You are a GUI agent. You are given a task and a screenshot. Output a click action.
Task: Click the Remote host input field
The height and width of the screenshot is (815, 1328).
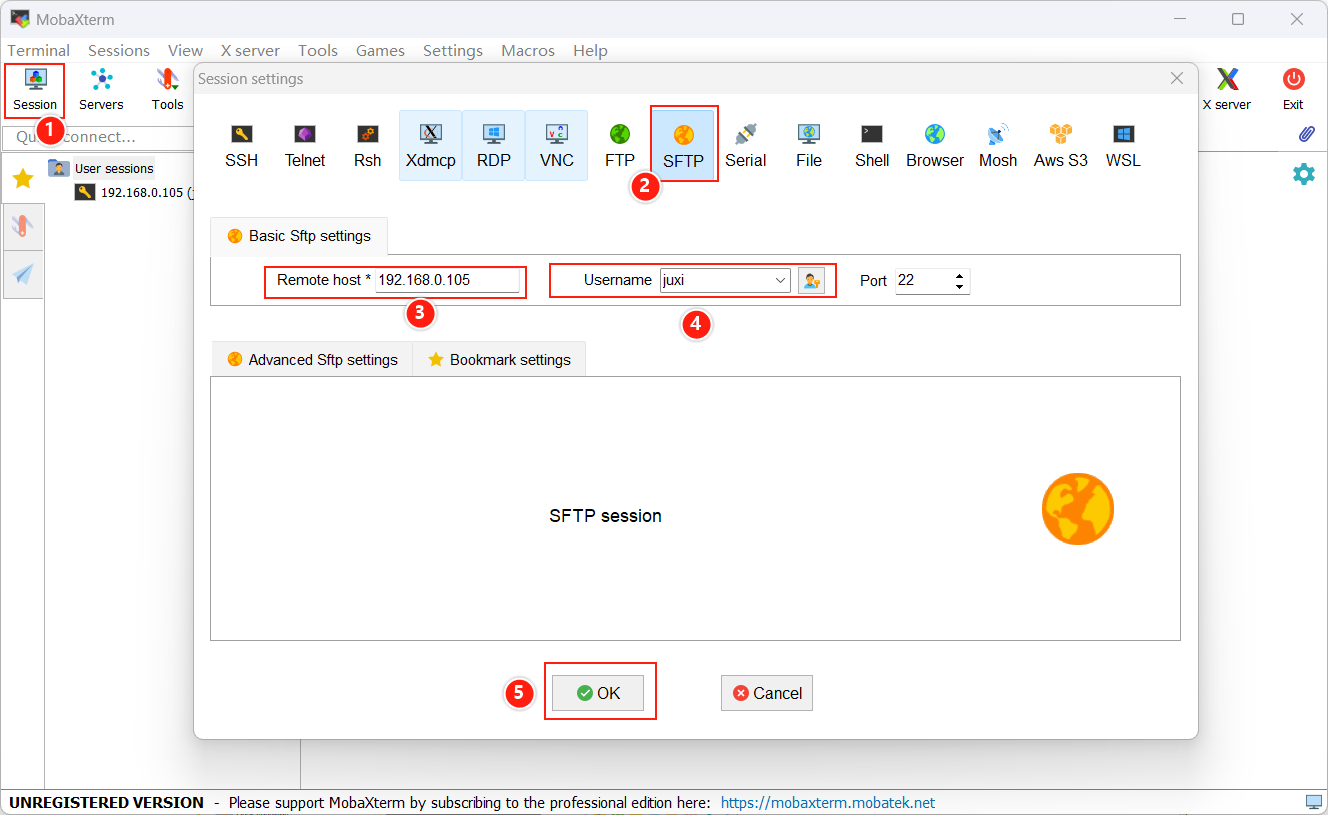(x=448, y=281)
